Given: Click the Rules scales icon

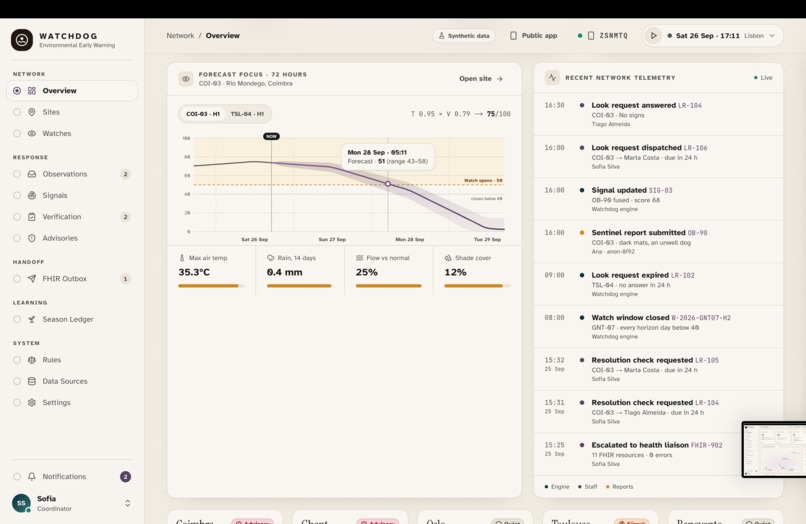Looking at the screenshot, I should pyautogui.click(x=32, y=360).
